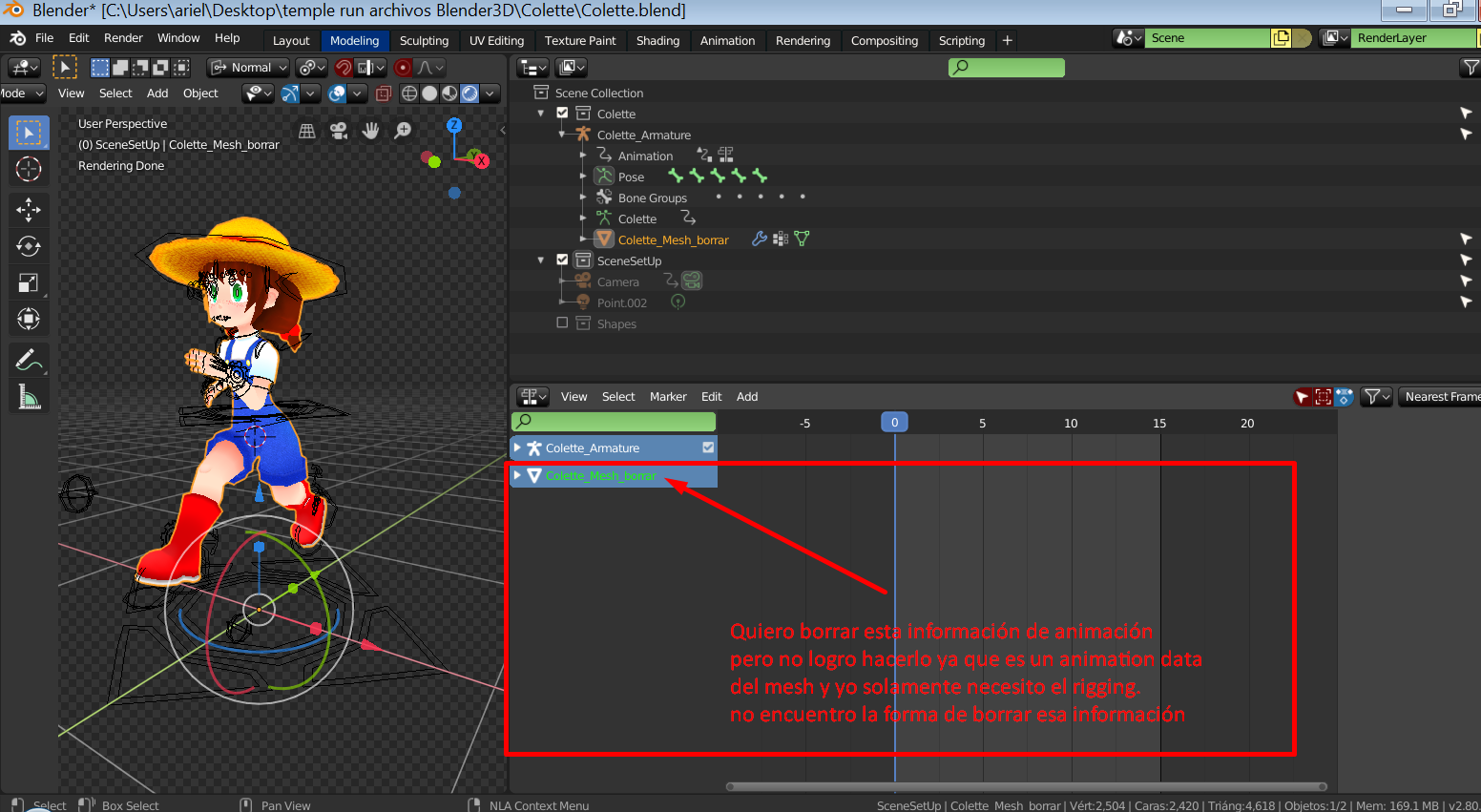Screen dimensions: 1481x812
Task: Click the NLA channel search field
Action: 615,421
